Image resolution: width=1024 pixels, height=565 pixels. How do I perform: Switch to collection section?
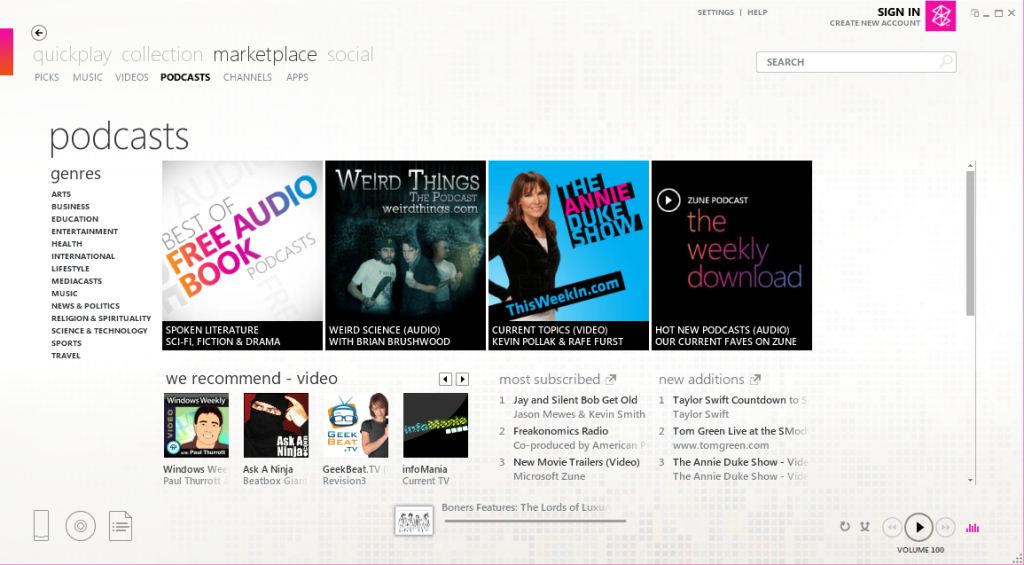(x=162, y=54)
